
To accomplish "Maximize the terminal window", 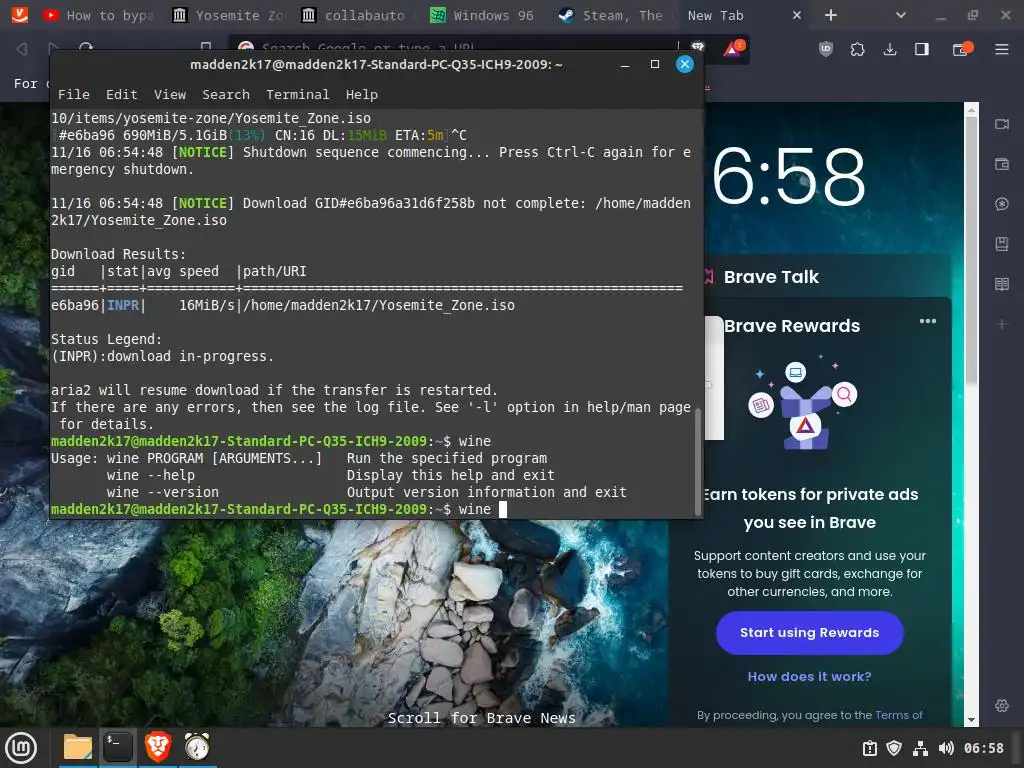I will coord(654,64).
